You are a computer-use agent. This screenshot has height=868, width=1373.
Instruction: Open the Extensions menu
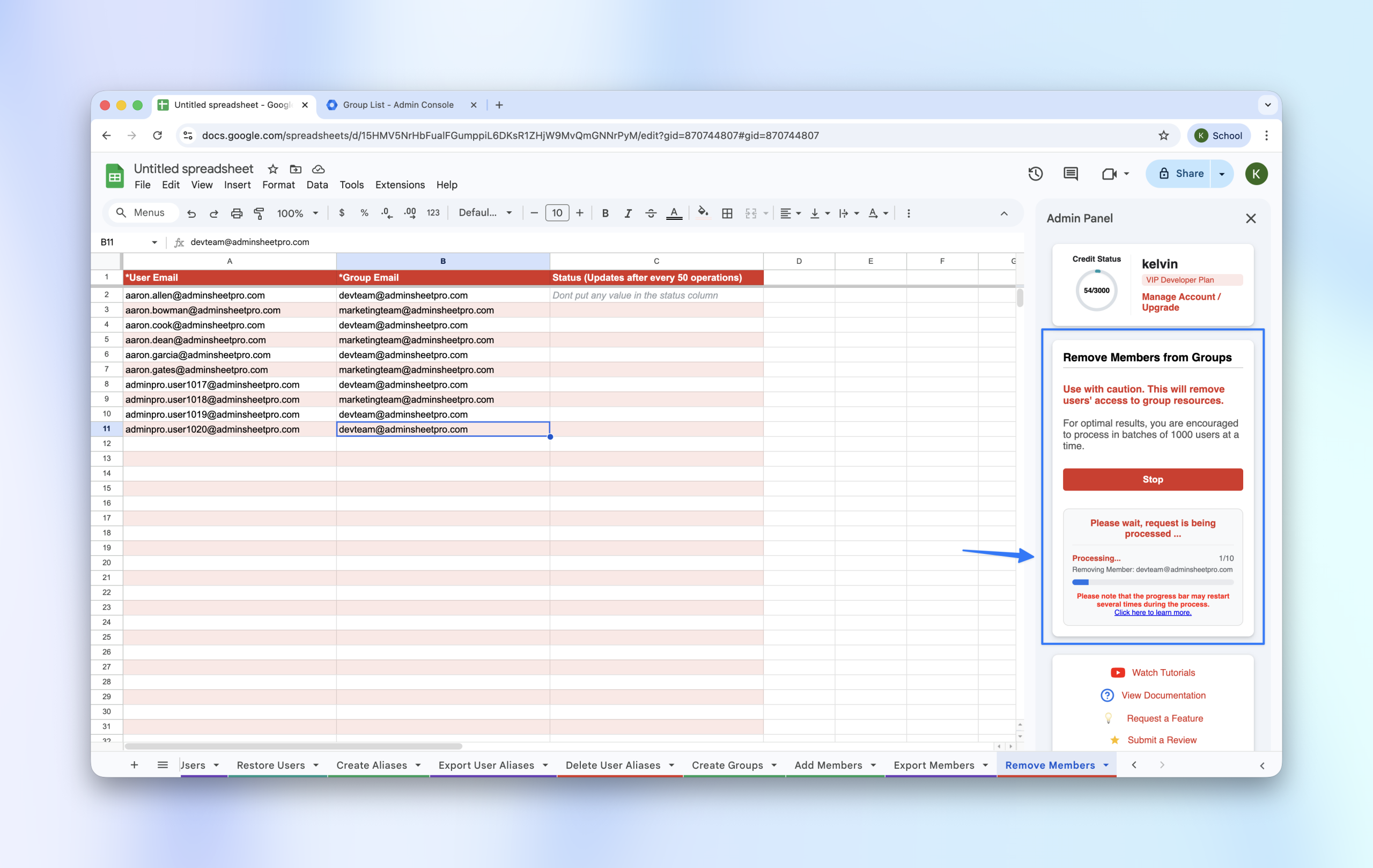pos(400,184)
